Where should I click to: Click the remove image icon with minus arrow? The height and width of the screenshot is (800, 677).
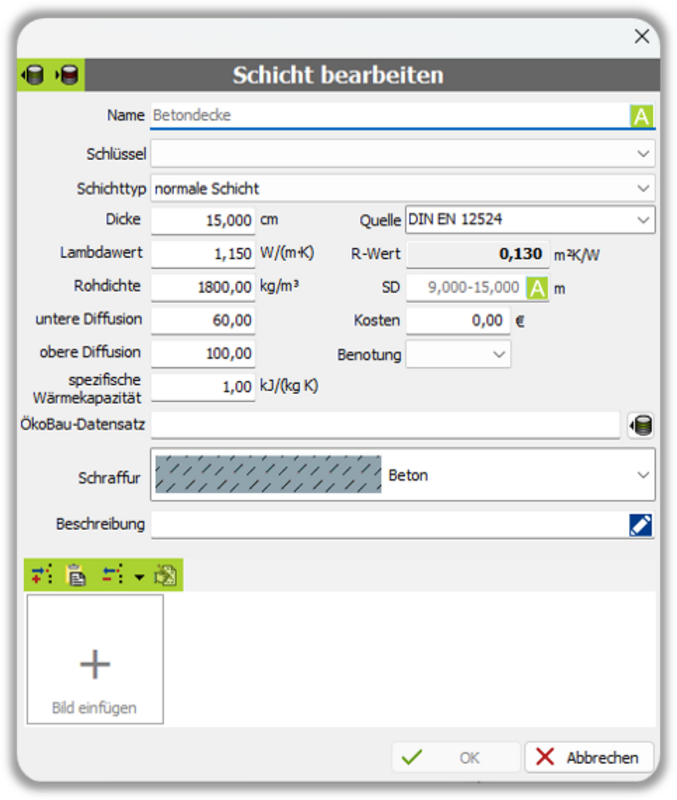112,575
